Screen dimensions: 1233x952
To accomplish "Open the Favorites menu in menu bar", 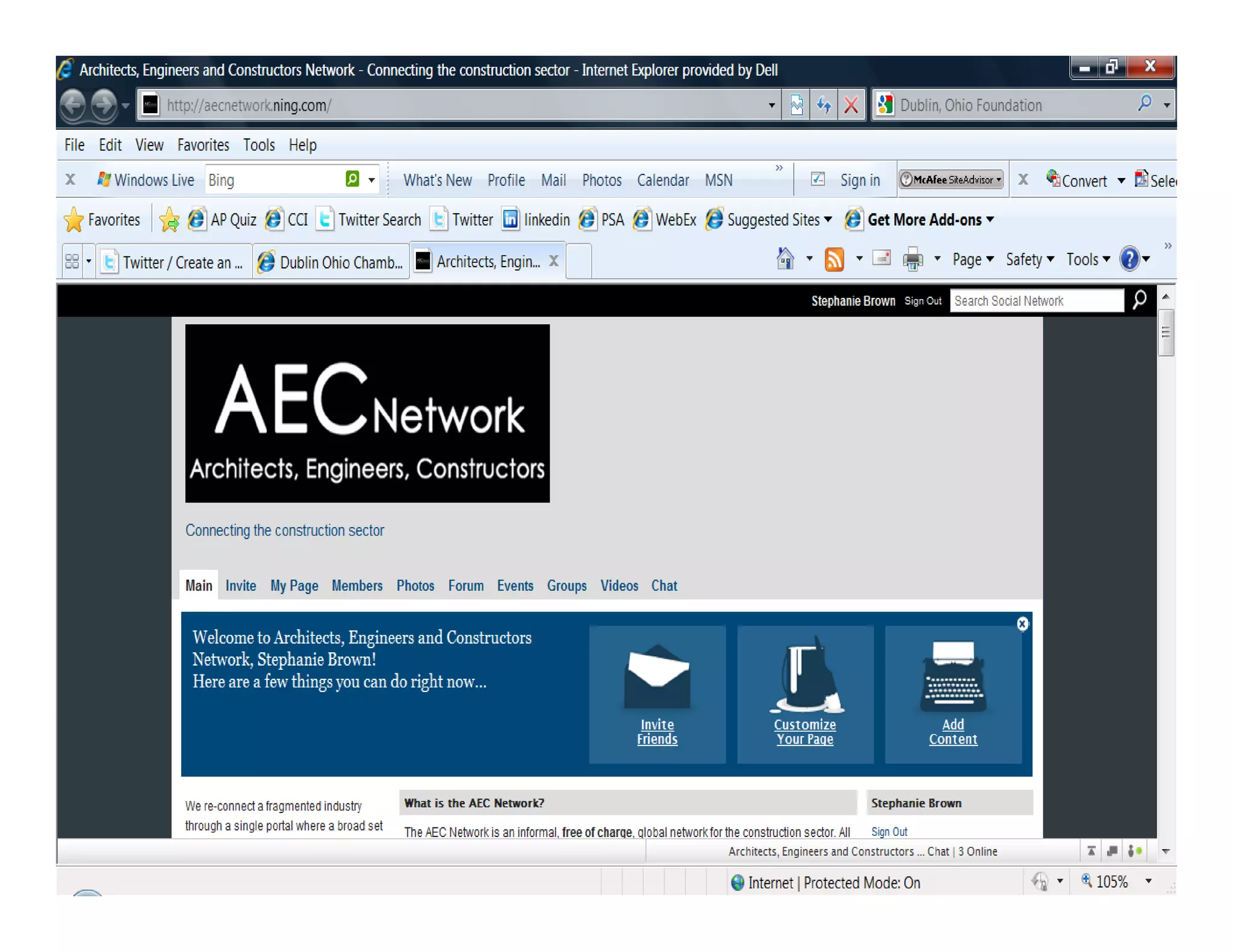I will (203, 145).
